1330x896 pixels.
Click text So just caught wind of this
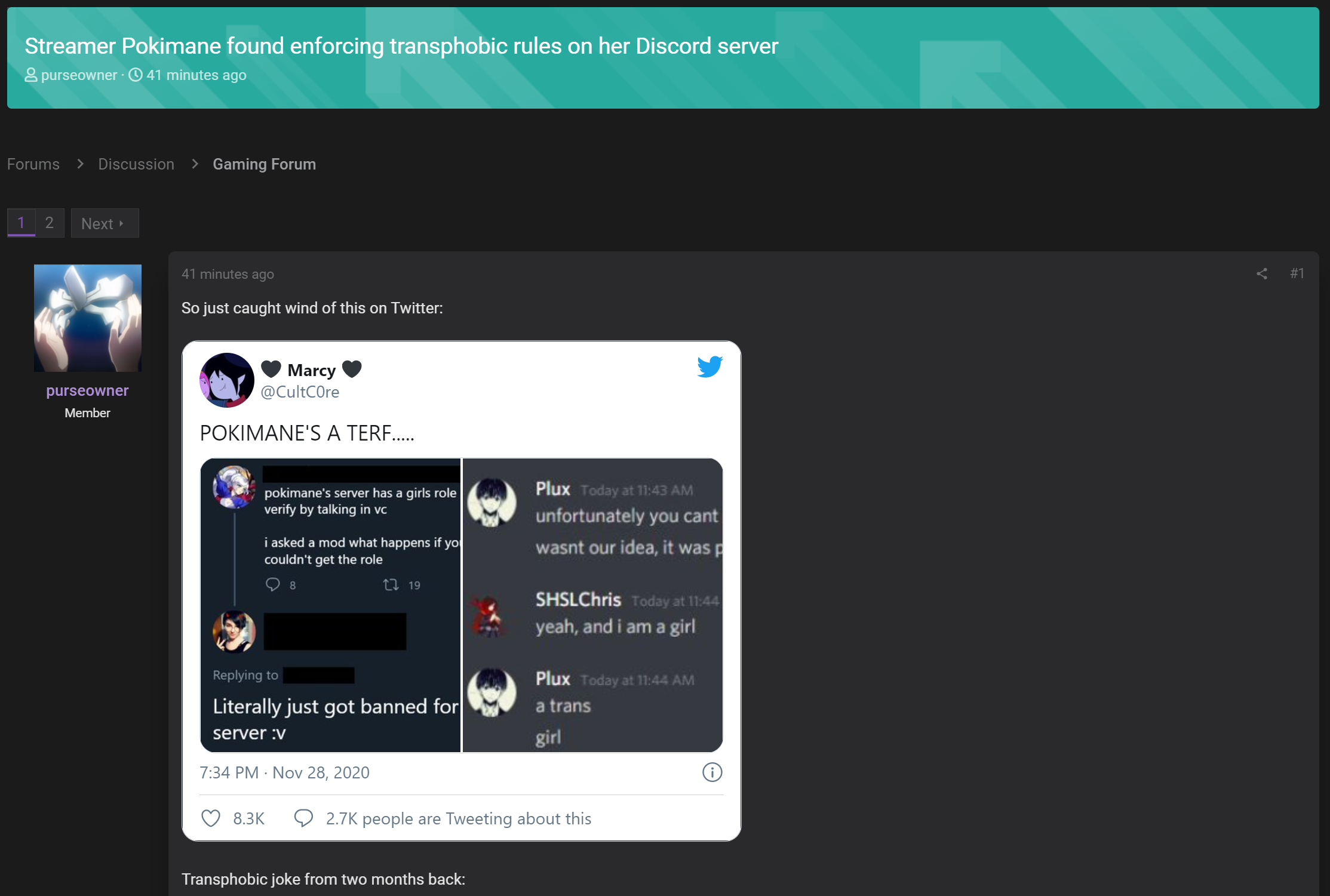[312, 308]
